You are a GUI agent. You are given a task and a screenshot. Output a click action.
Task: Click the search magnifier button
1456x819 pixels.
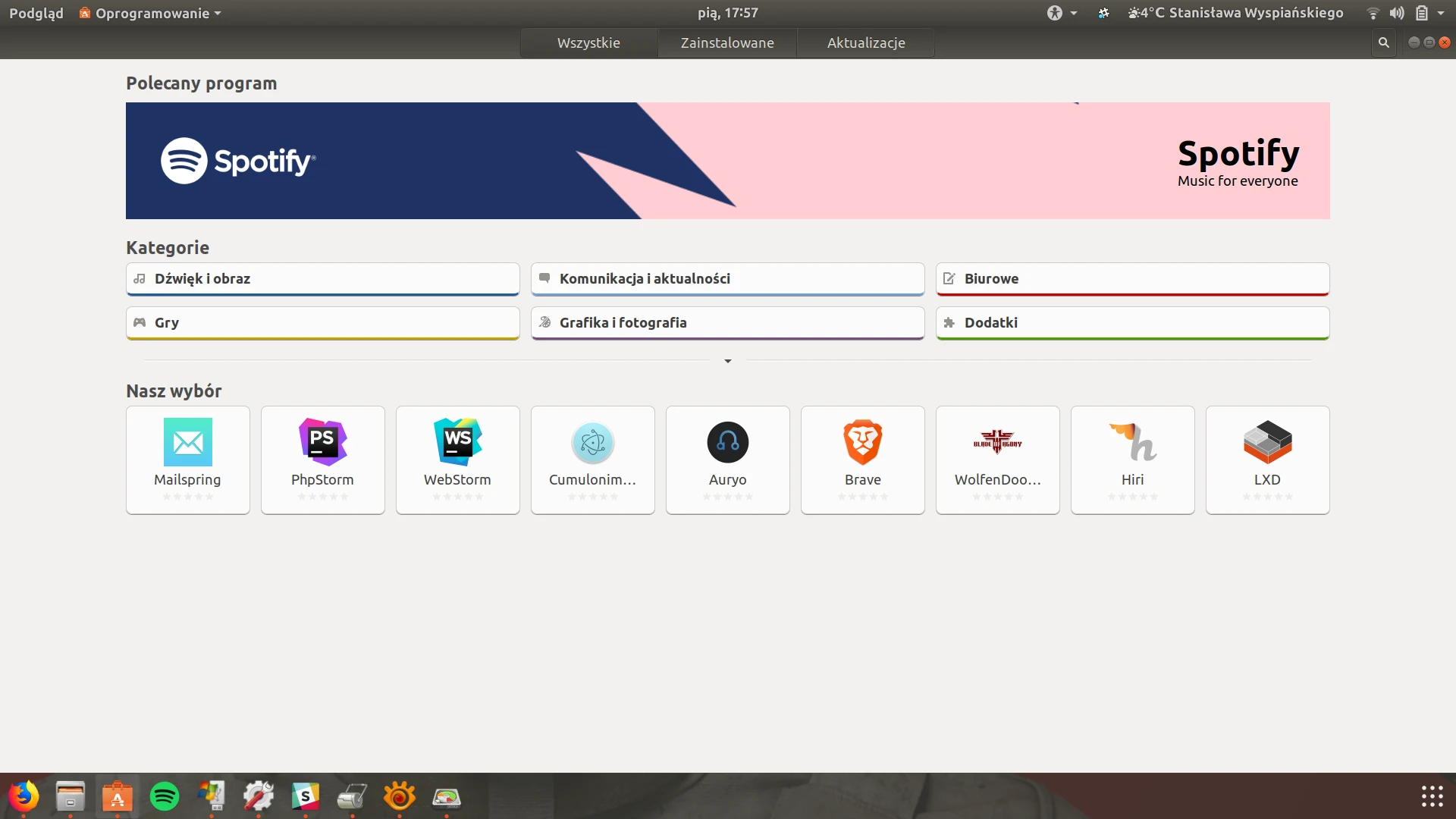pos(1384,42)
